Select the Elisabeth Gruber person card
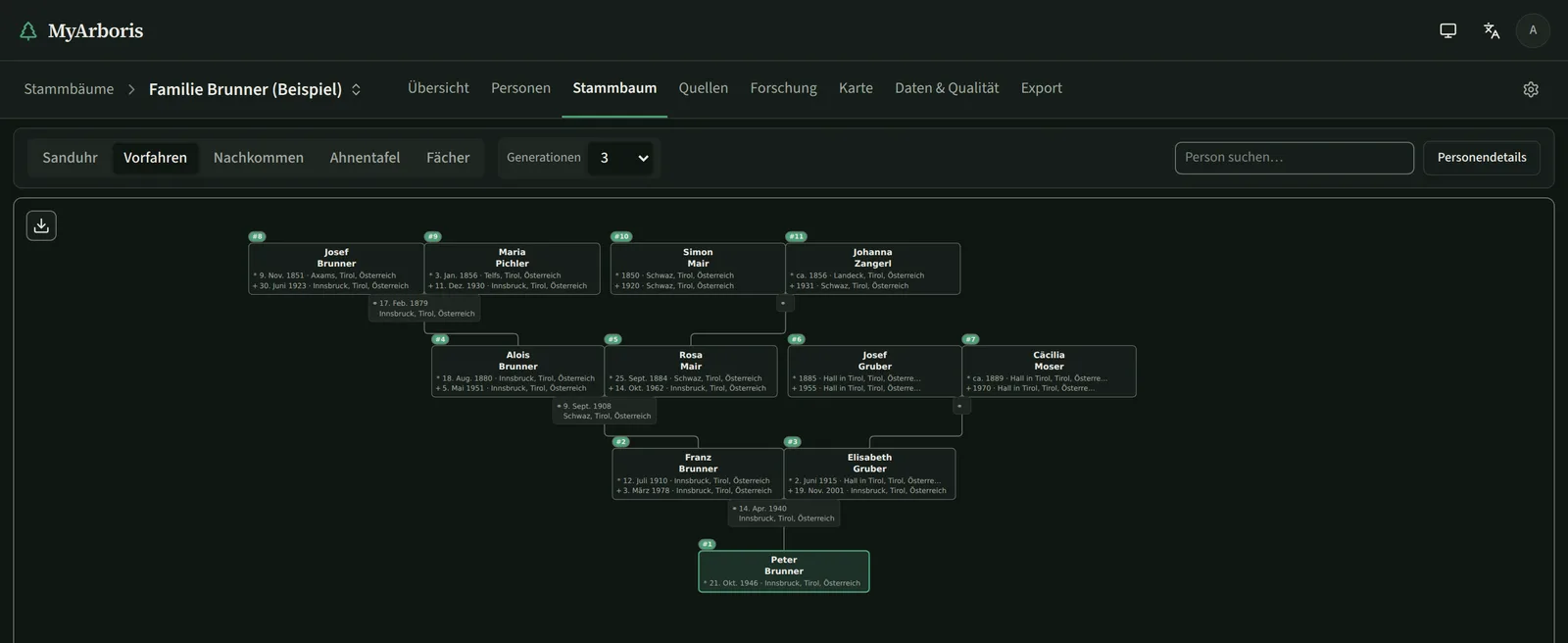Screen dimensions: 1568x643 (869, 474)
